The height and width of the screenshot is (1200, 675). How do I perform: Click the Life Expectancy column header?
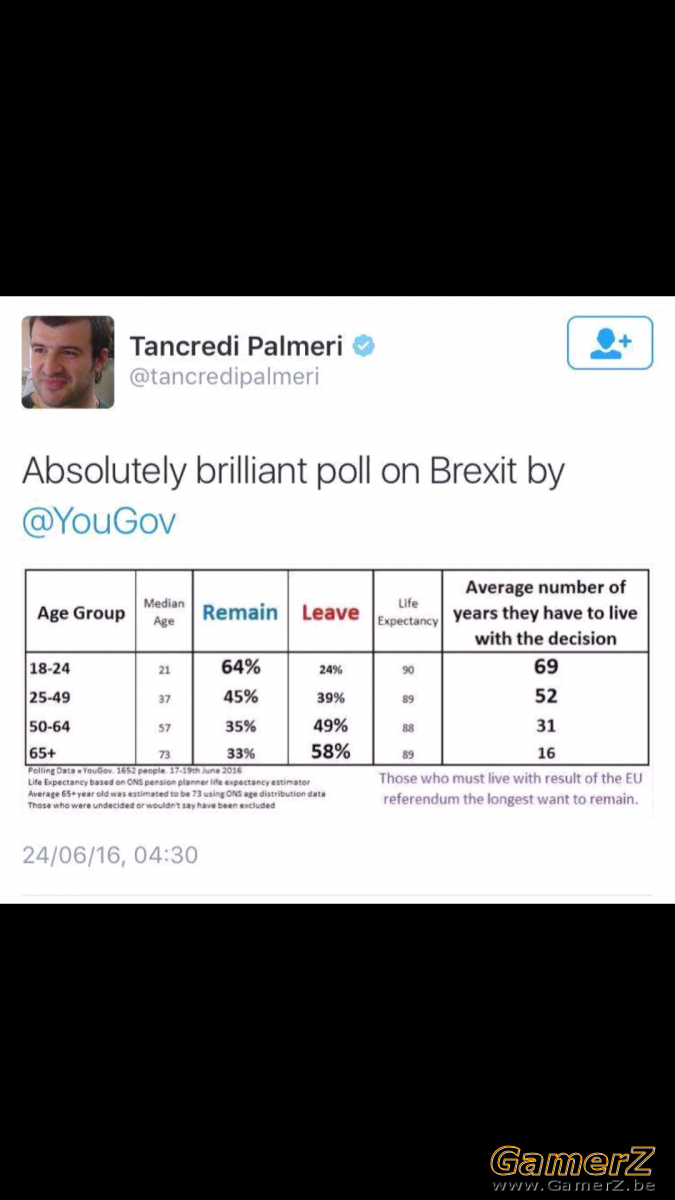pyautogui.click(x=407, y=612)
